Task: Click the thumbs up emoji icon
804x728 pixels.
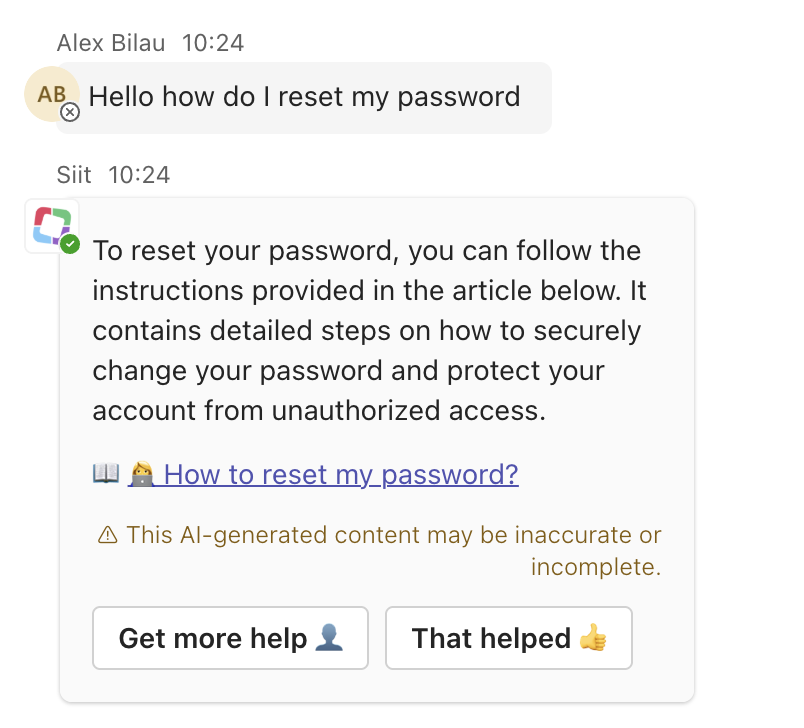Action: [593, 638]
